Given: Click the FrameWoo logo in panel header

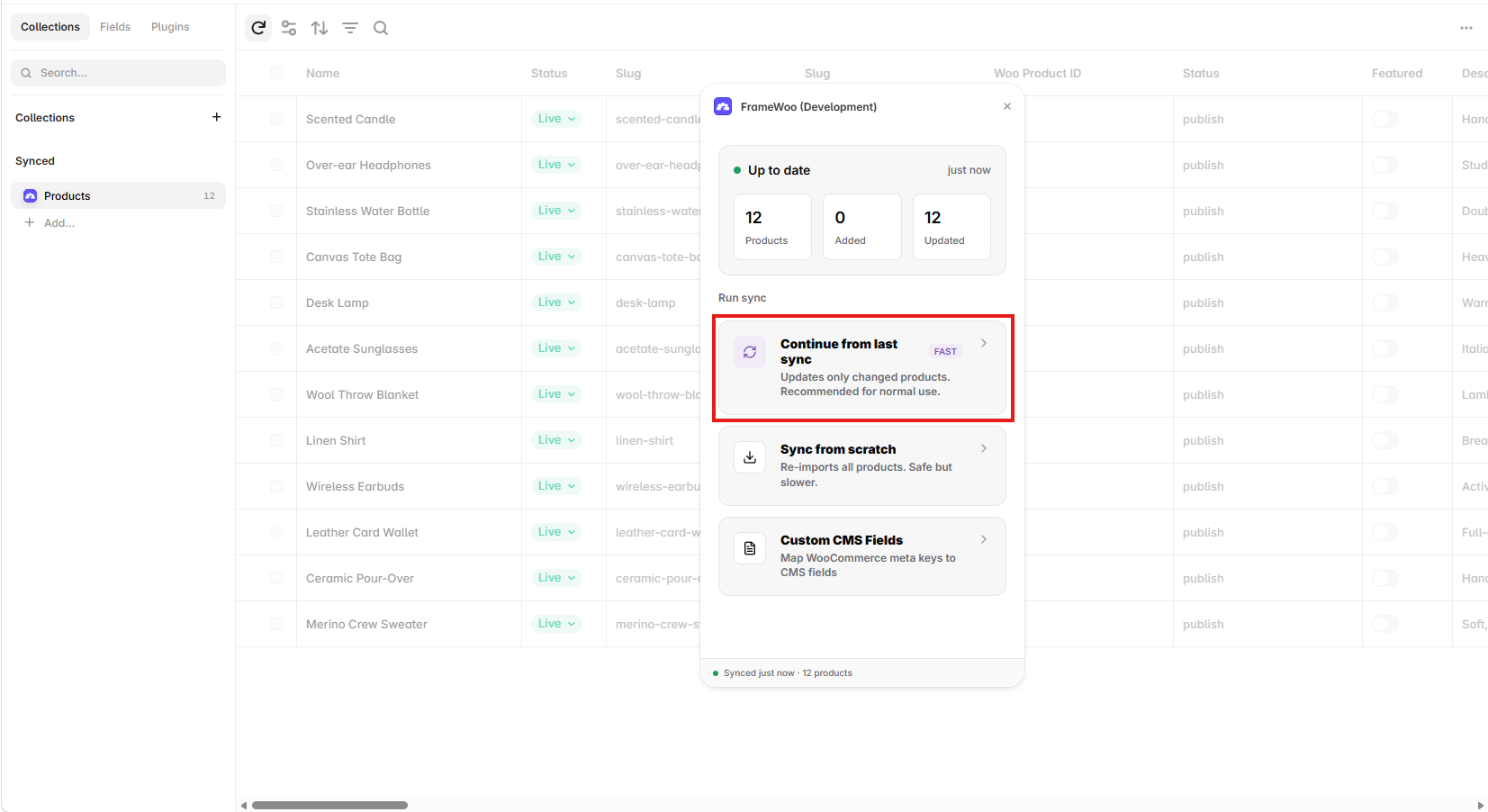Looking at the screenshot, I should [723, 106].
